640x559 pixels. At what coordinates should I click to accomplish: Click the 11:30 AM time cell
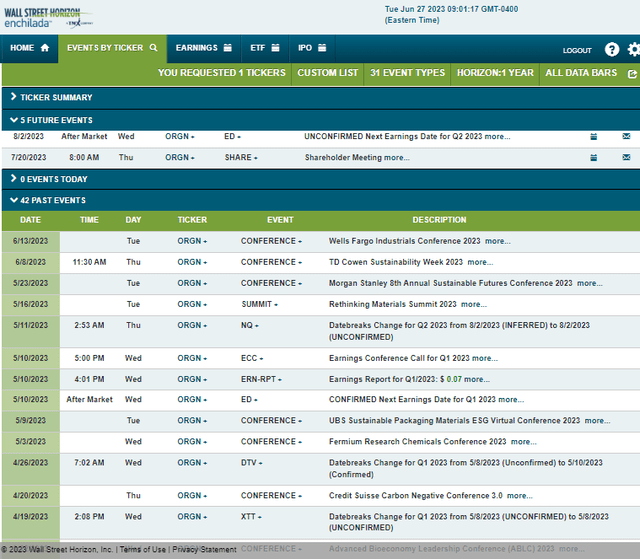89,262
